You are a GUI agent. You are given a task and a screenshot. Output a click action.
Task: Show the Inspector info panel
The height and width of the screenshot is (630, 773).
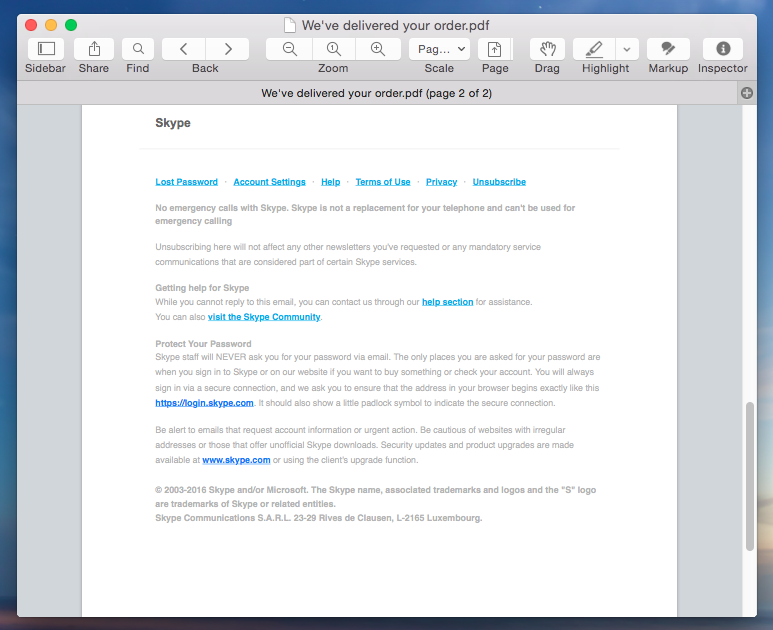723,49
